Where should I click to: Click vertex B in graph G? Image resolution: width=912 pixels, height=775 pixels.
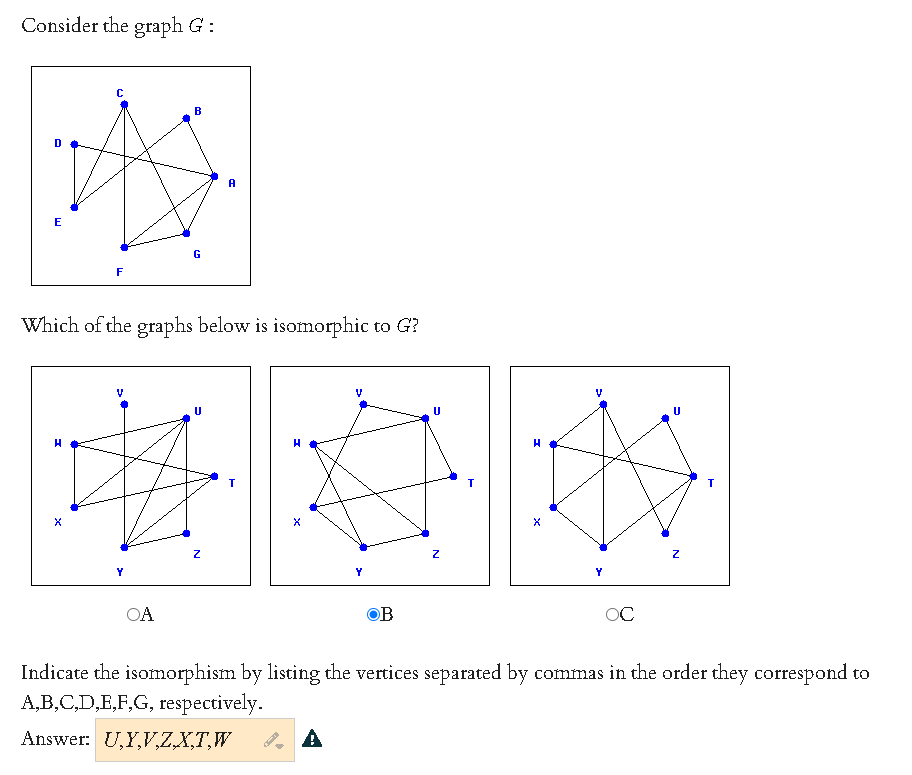click(x=186, y=119)
